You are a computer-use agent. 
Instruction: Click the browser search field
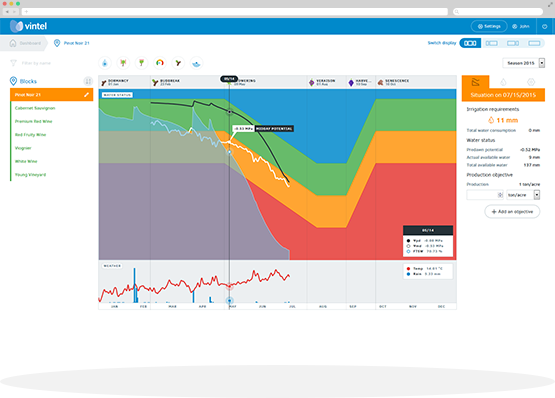[x=498, y=12]
